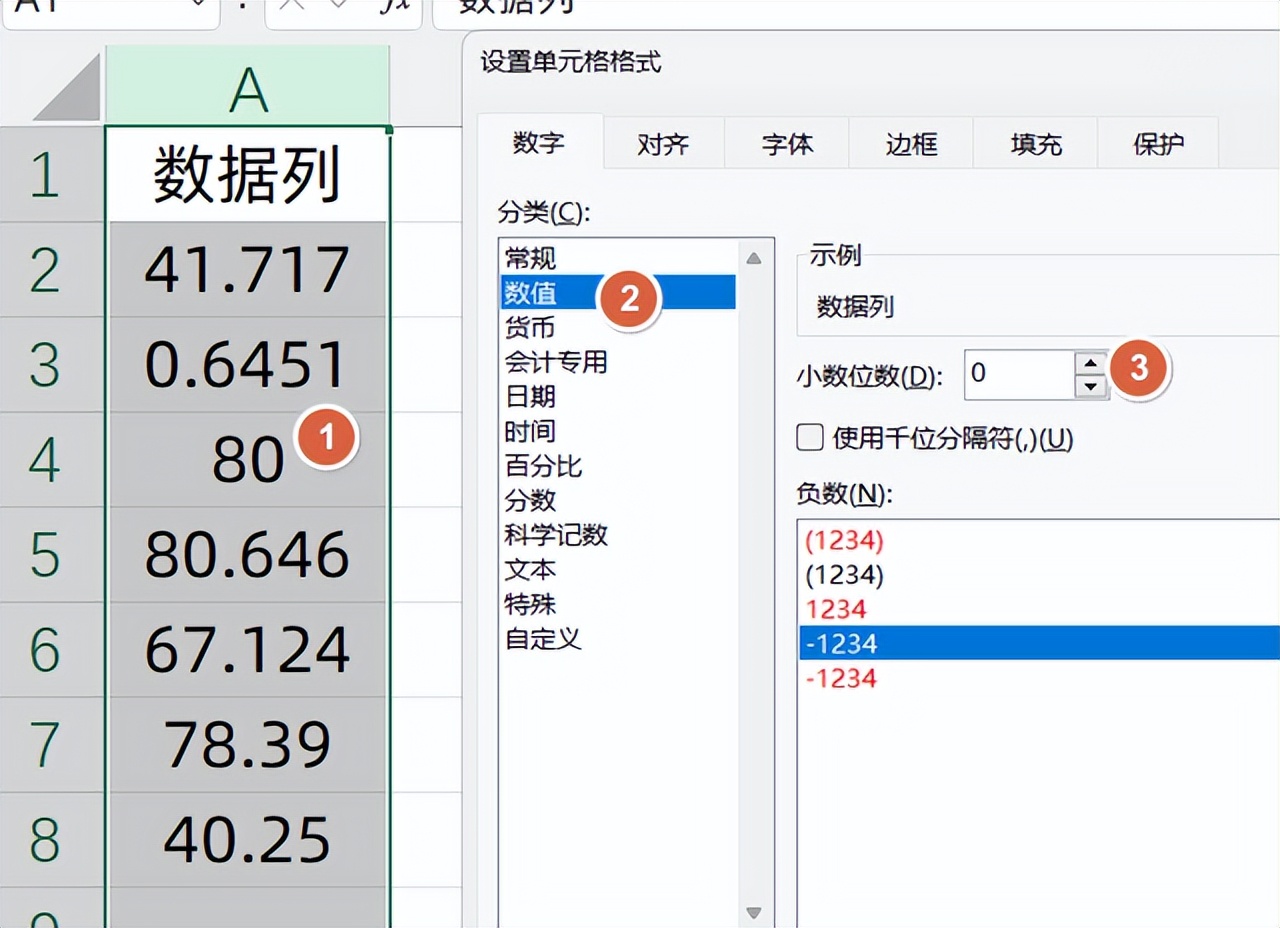Select the 文本 category
Viewport: 1280px width, 928px height.
click(618, 569)
